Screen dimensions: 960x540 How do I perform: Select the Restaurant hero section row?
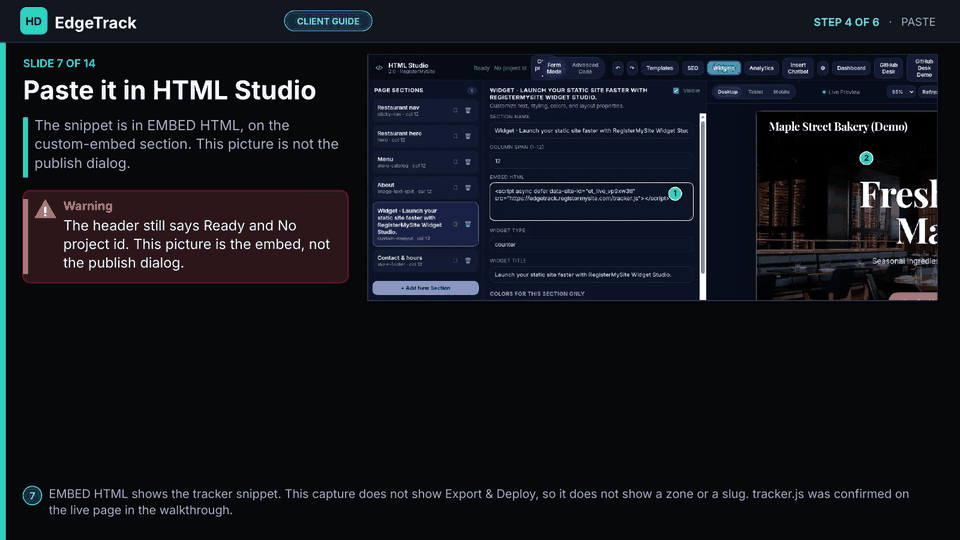(426, 137)
